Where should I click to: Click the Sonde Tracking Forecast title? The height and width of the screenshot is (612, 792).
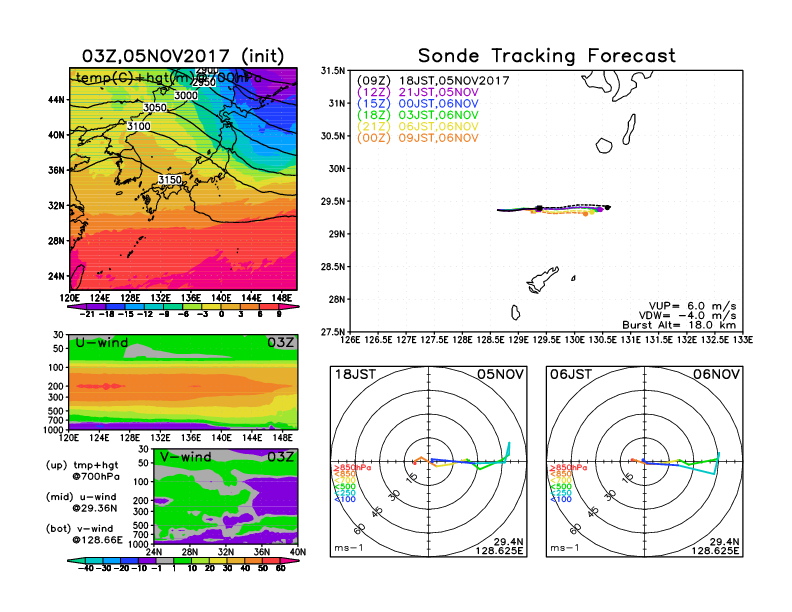(546, 56)
